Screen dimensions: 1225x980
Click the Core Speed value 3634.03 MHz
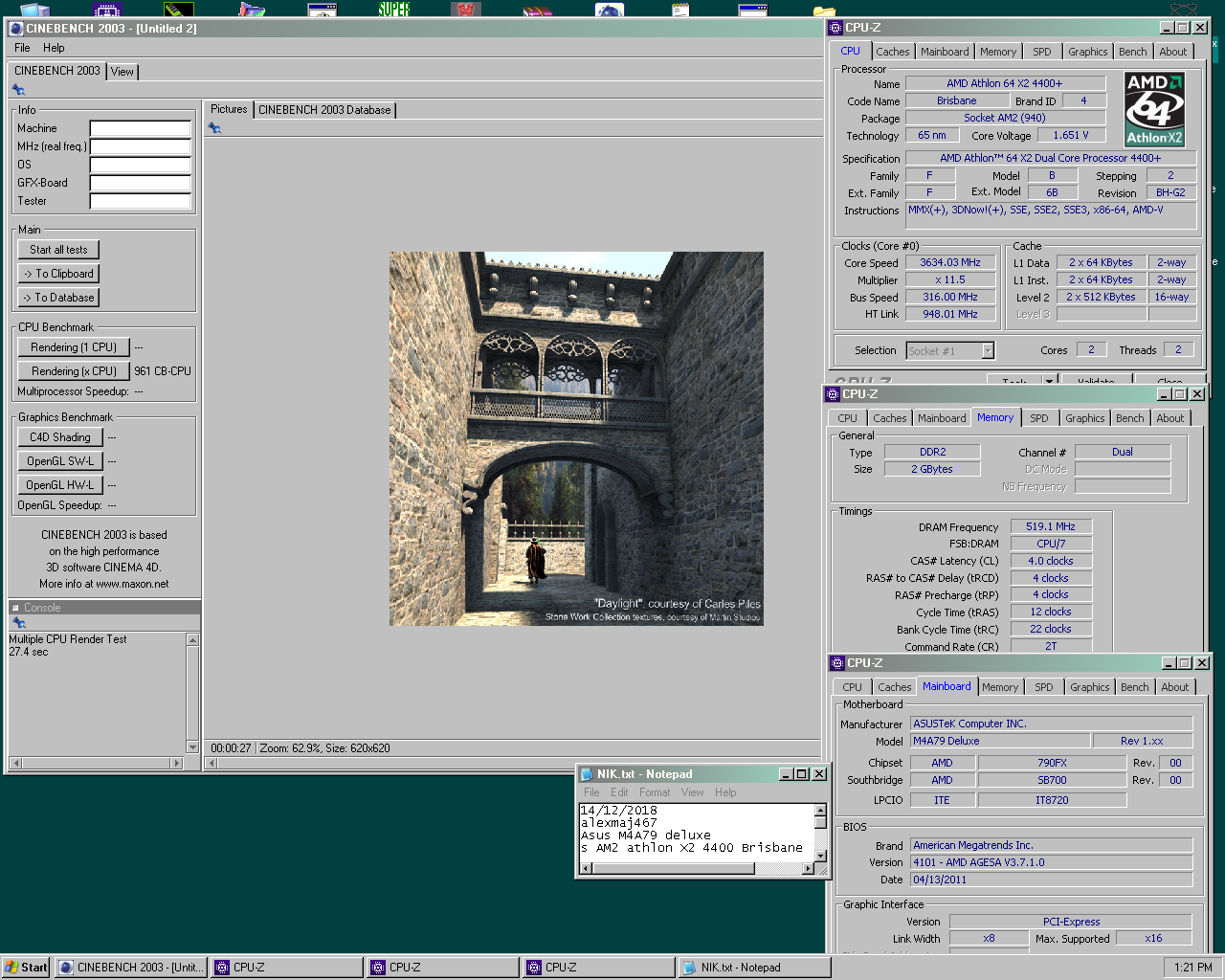[x=950, y=262]
